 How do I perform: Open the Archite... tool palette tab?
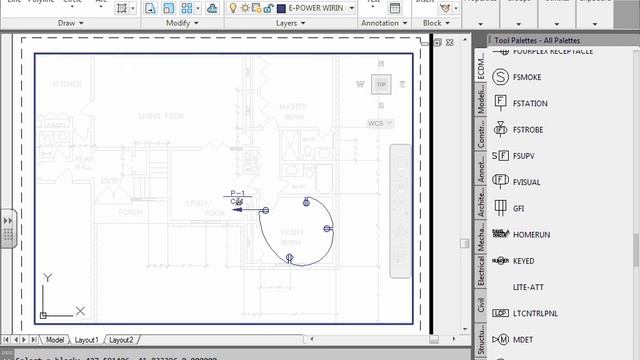pyautogui.click(x=481, y=203)
